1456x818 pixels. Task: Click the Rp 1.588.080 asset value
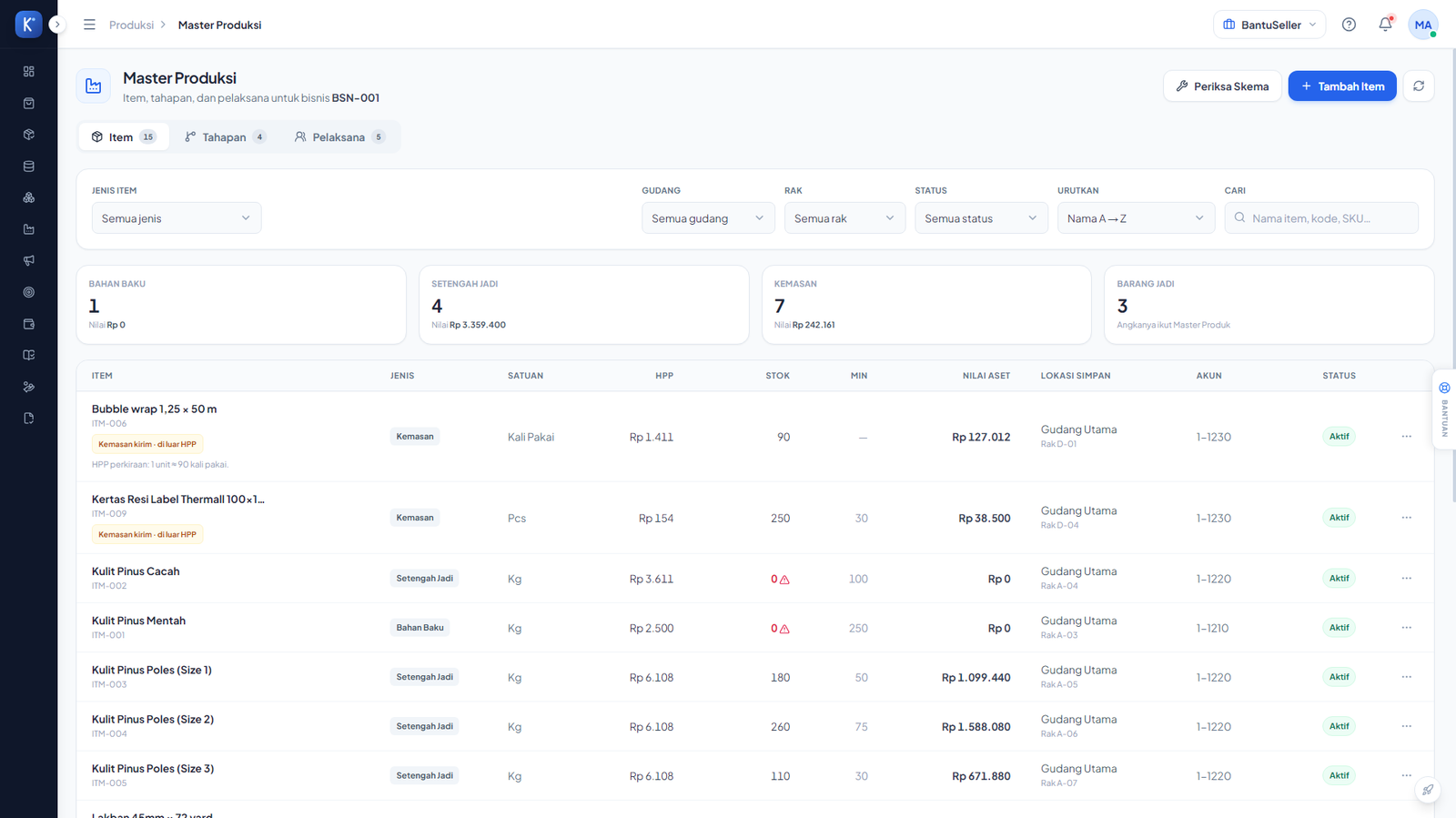coord(976,727)
